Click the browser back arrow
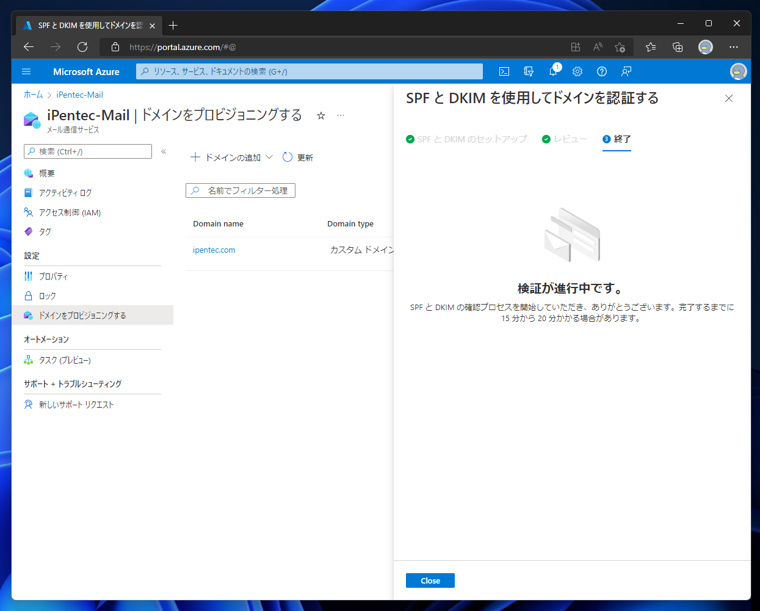 point(29,47)
